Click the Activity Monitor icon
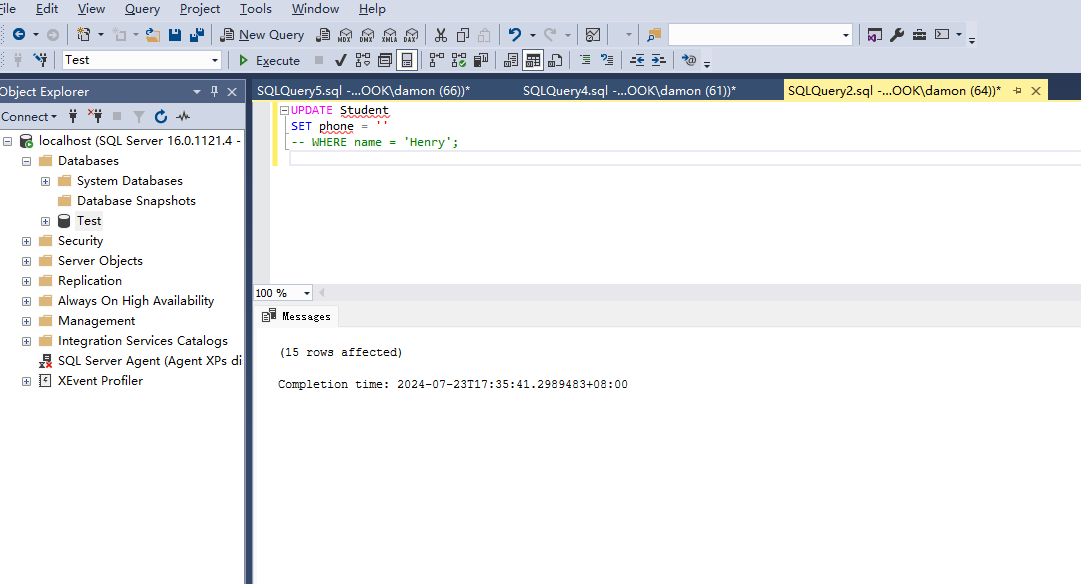 [592, 34]
